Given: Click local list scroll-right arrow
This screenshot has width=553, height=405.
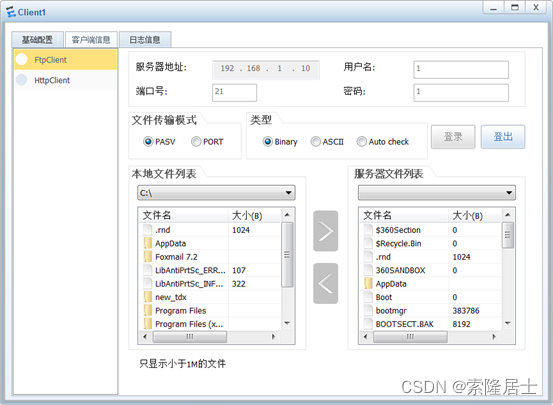Looking at the screenshot, I should pos(273,337).
